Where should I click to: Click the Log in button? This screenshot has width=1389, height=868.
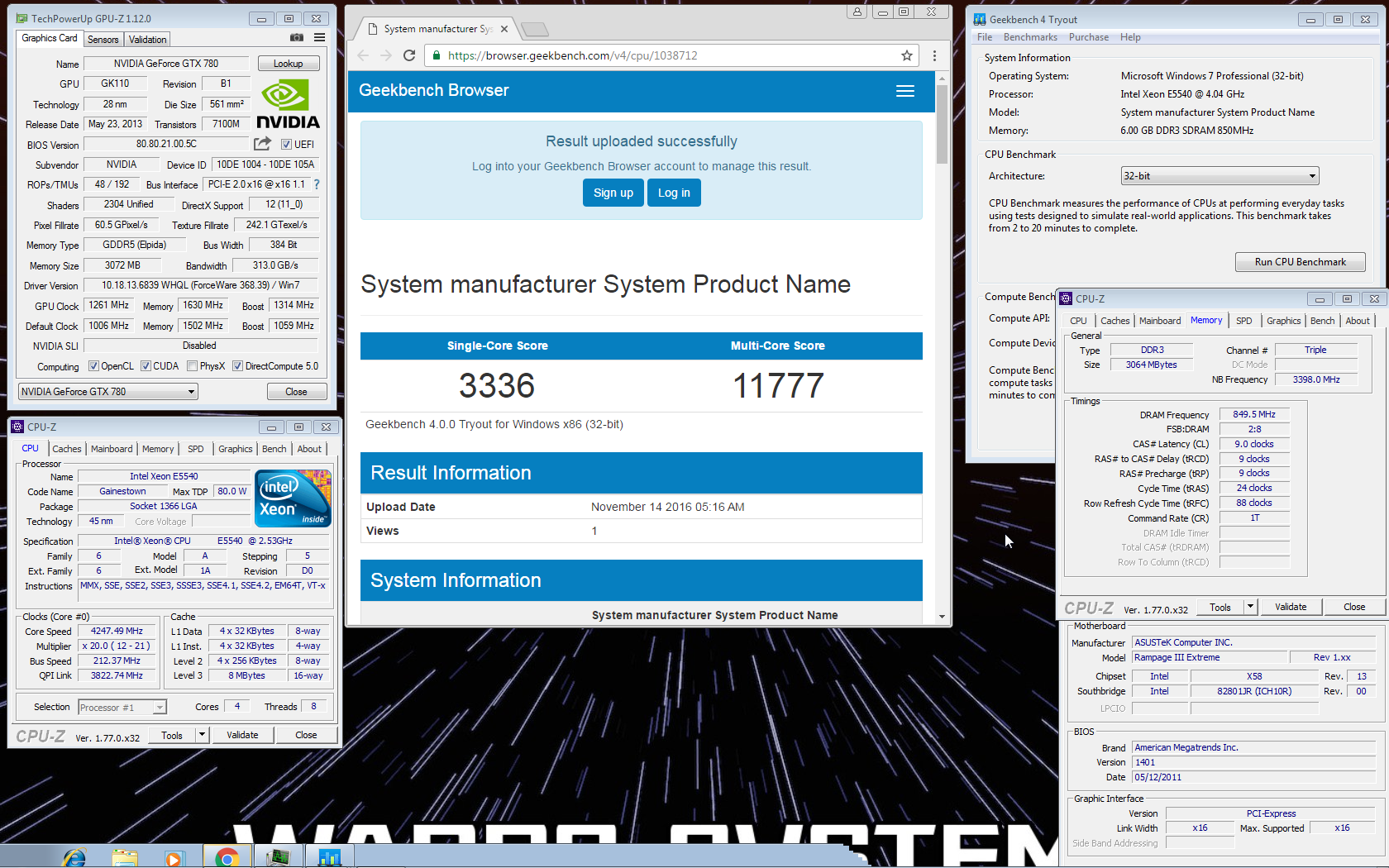point(674,193)
